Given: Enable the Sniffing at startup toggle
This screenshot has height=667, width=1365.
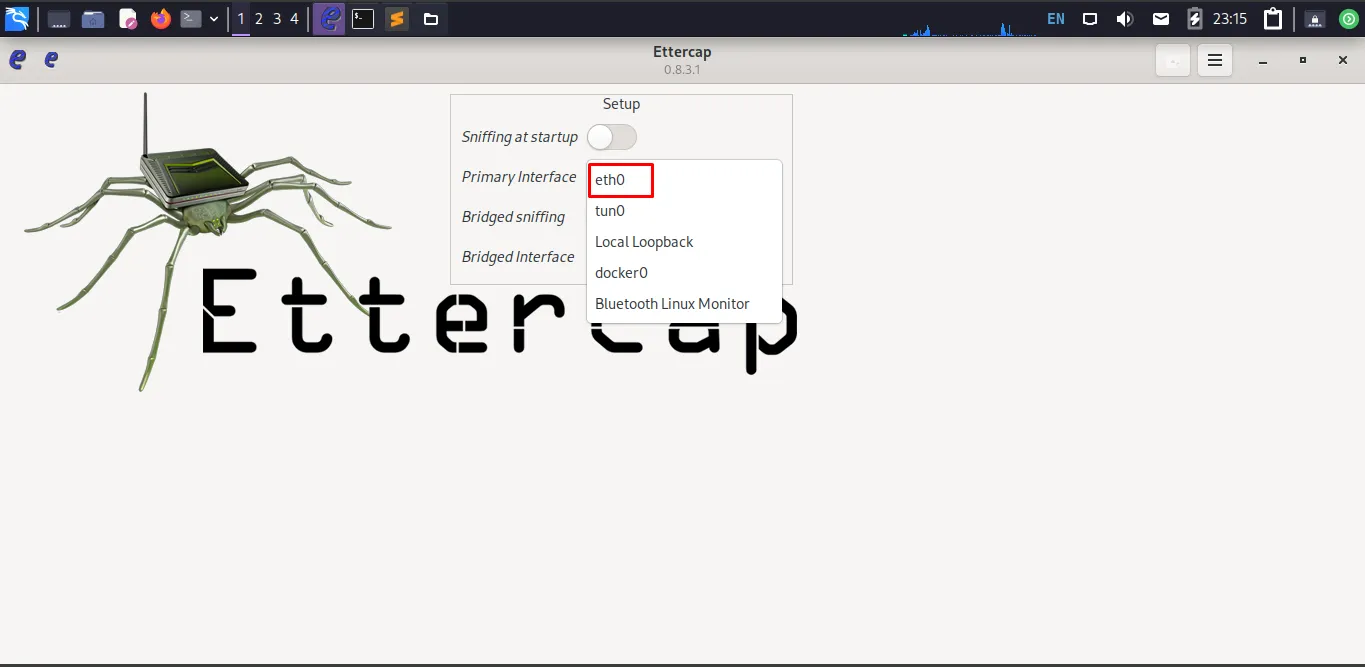Looking at the screenshot, I should click(611, 137).
